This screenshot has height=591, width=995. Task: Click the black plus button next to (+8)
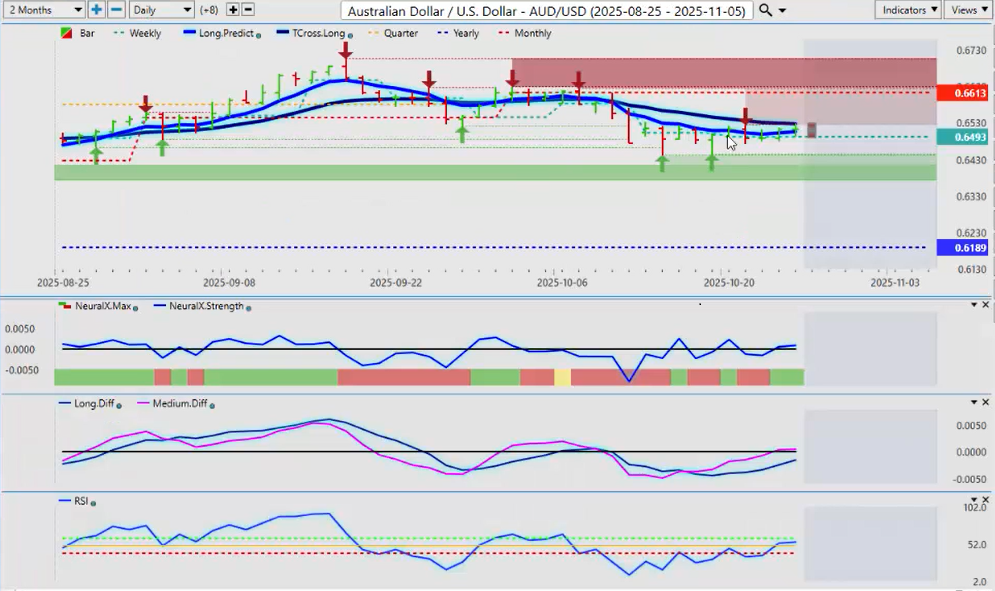coord(233,9)
